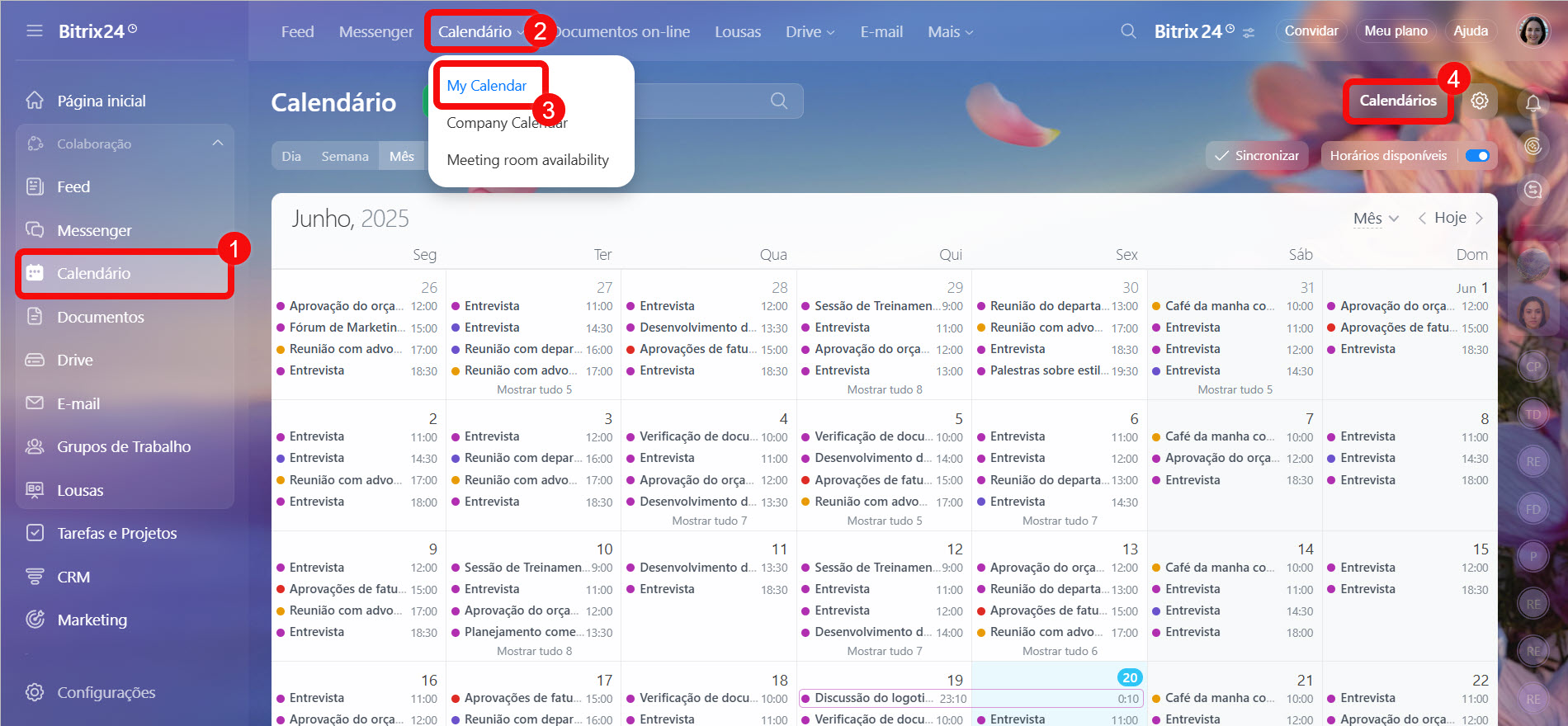1568x726 pixels.
Task: Expand Mostrar tudo 6 on day 13
Action: 1060,651
